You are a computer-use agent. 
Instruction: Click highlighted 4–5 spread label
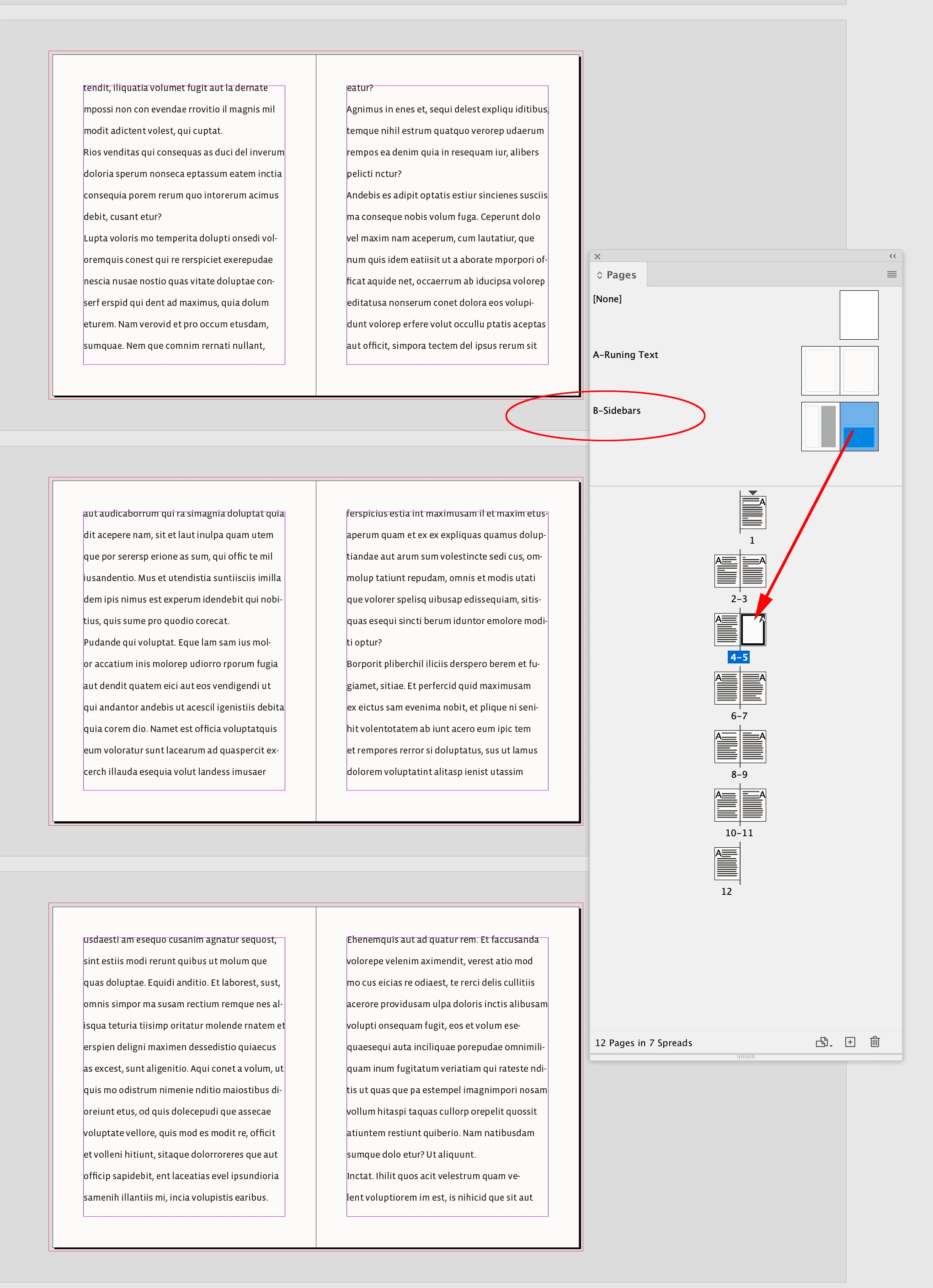click(739, 657)
